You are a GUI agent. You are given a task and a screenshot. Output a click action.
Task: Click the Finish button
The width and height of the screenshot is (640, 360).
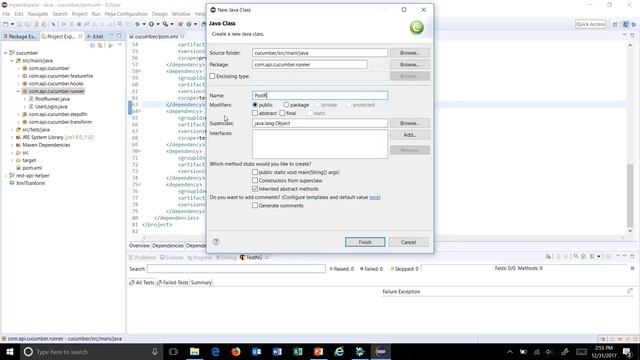click(x=365, y=242)
